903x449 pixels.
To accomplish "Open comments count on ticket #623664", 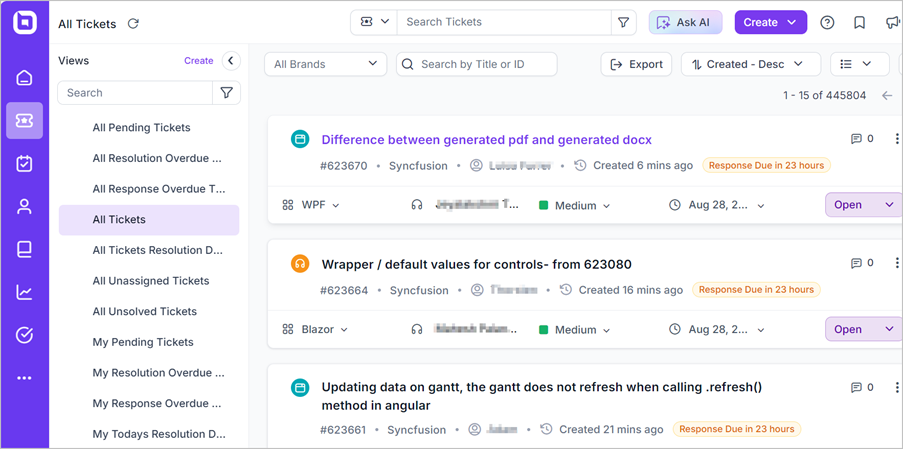I will click(862, 263).
